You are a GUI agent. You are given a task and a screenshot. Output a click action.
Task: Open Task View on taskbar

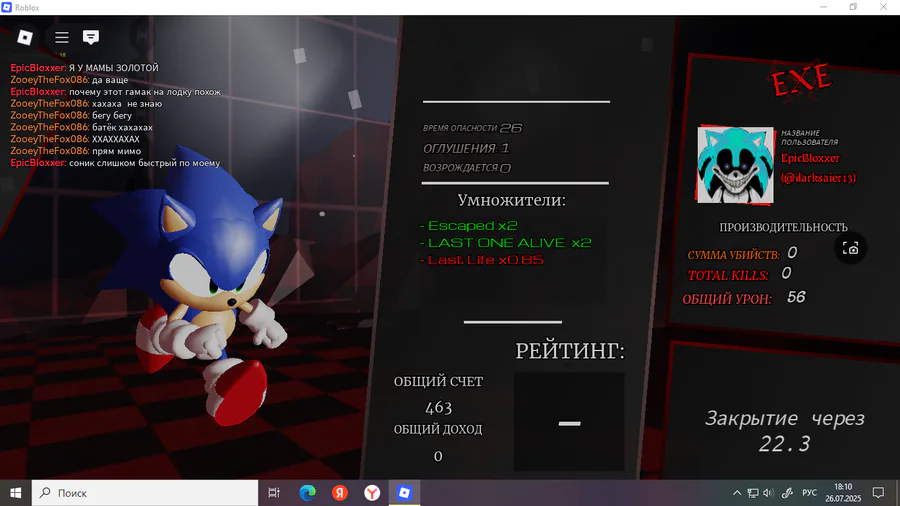point(274,493)
